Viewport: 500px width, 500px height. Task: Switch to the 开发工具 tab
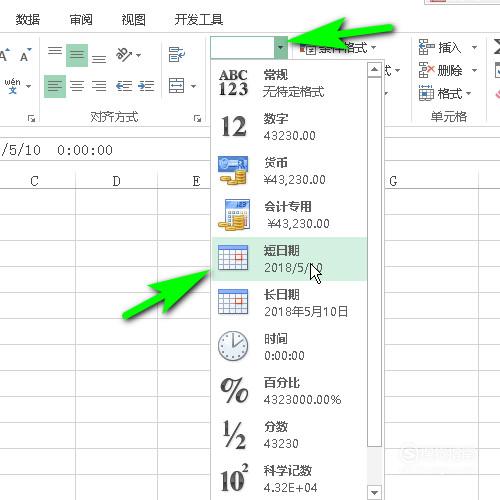pyautogui.click(x=199, y=20)
